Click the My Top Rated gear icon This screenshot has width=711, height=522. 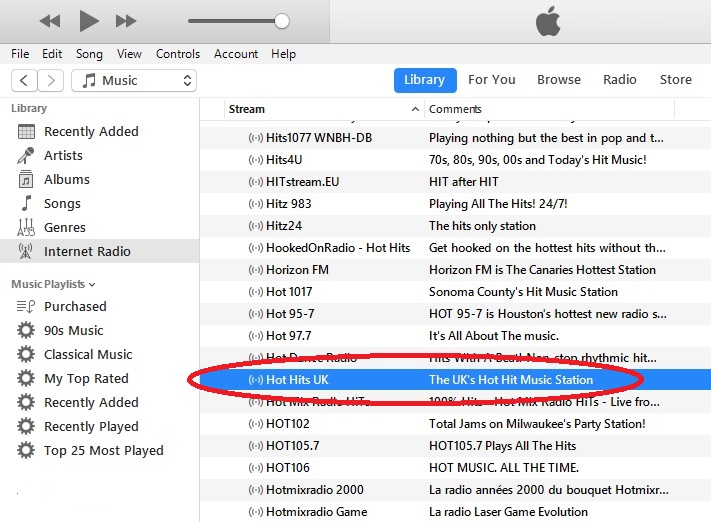tap(26, 378)
